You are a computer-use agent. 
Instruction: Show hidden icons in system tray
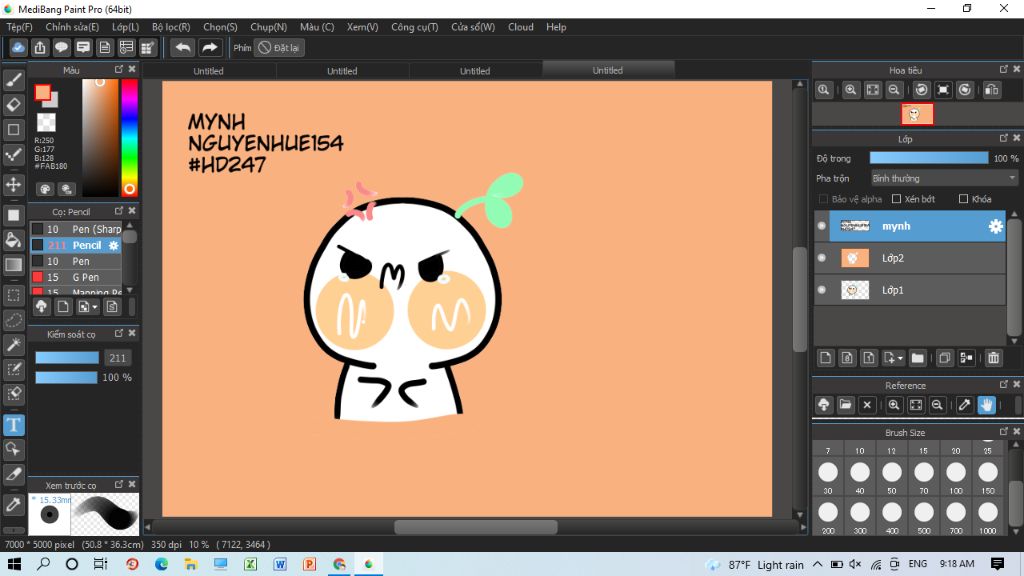pos(818,564)
